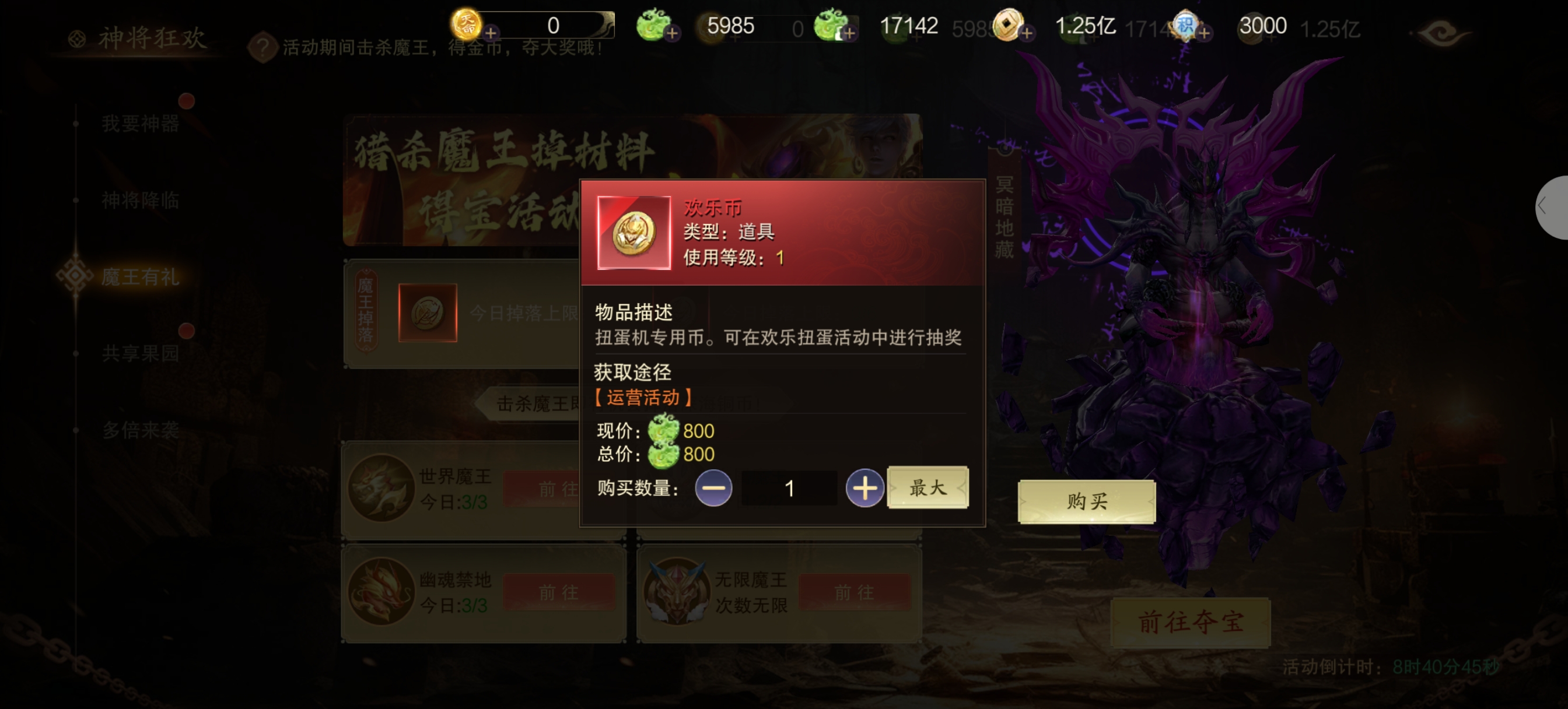Open the question mark help icon

(263, 47)
